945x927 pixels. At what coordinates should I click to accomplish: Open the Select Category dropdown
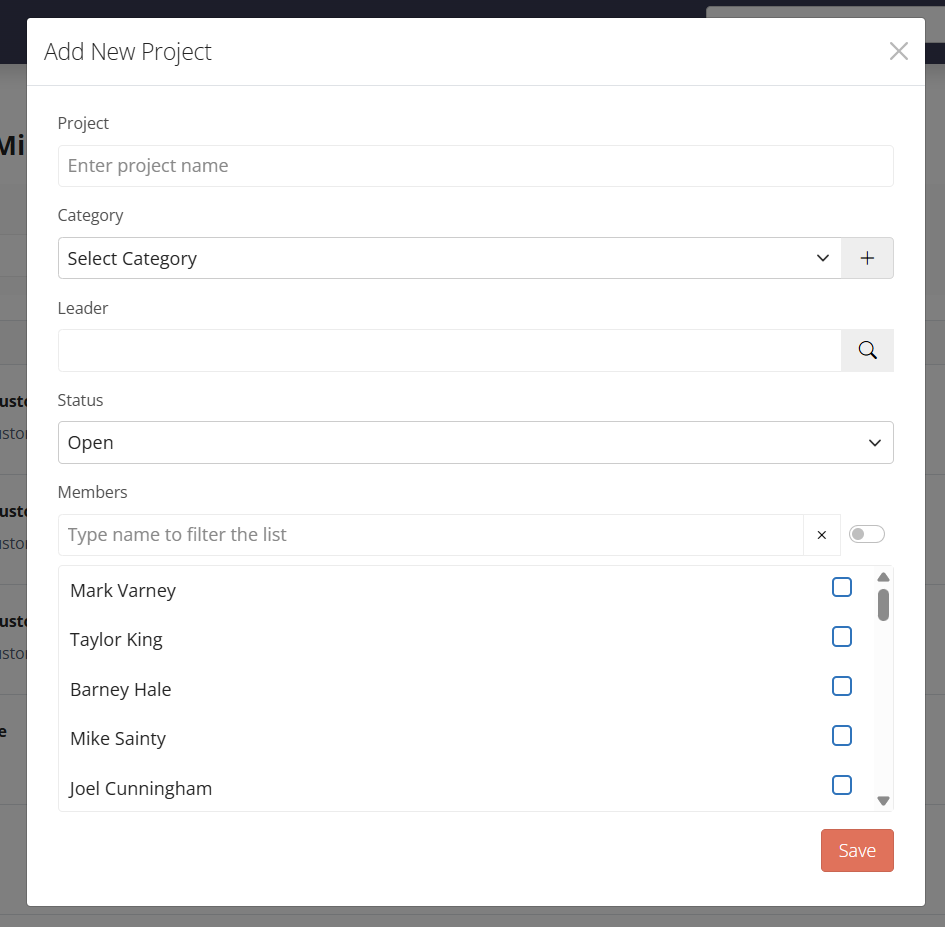point(450,258)
